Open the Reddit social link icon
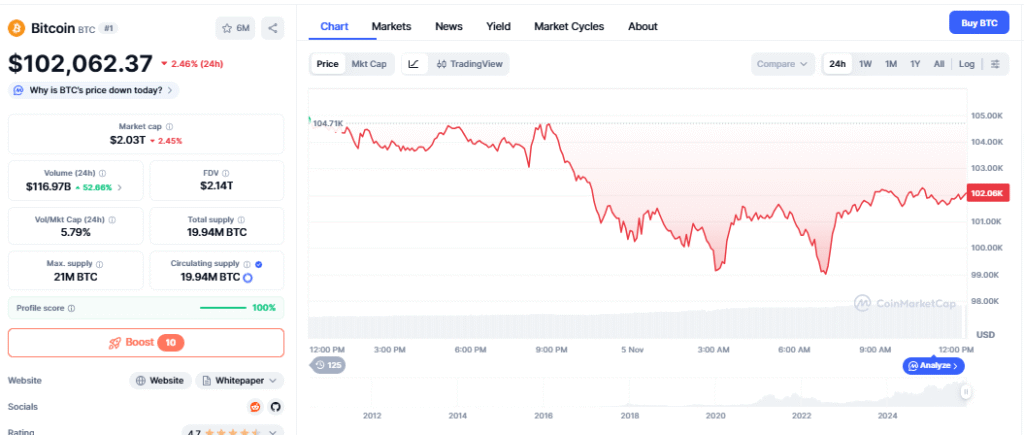Viewport: 1024px width, 435px height. [255, 406]
